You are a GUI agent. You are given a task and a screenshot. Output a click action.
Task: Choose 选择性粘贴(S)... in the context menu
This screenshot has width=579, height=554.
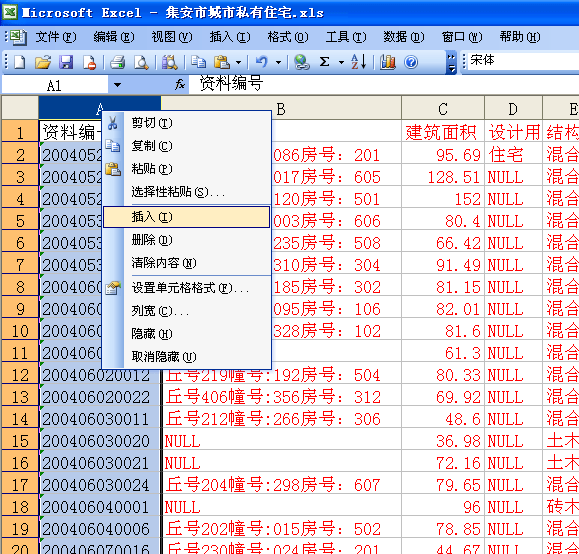click(x=186, y=192)
